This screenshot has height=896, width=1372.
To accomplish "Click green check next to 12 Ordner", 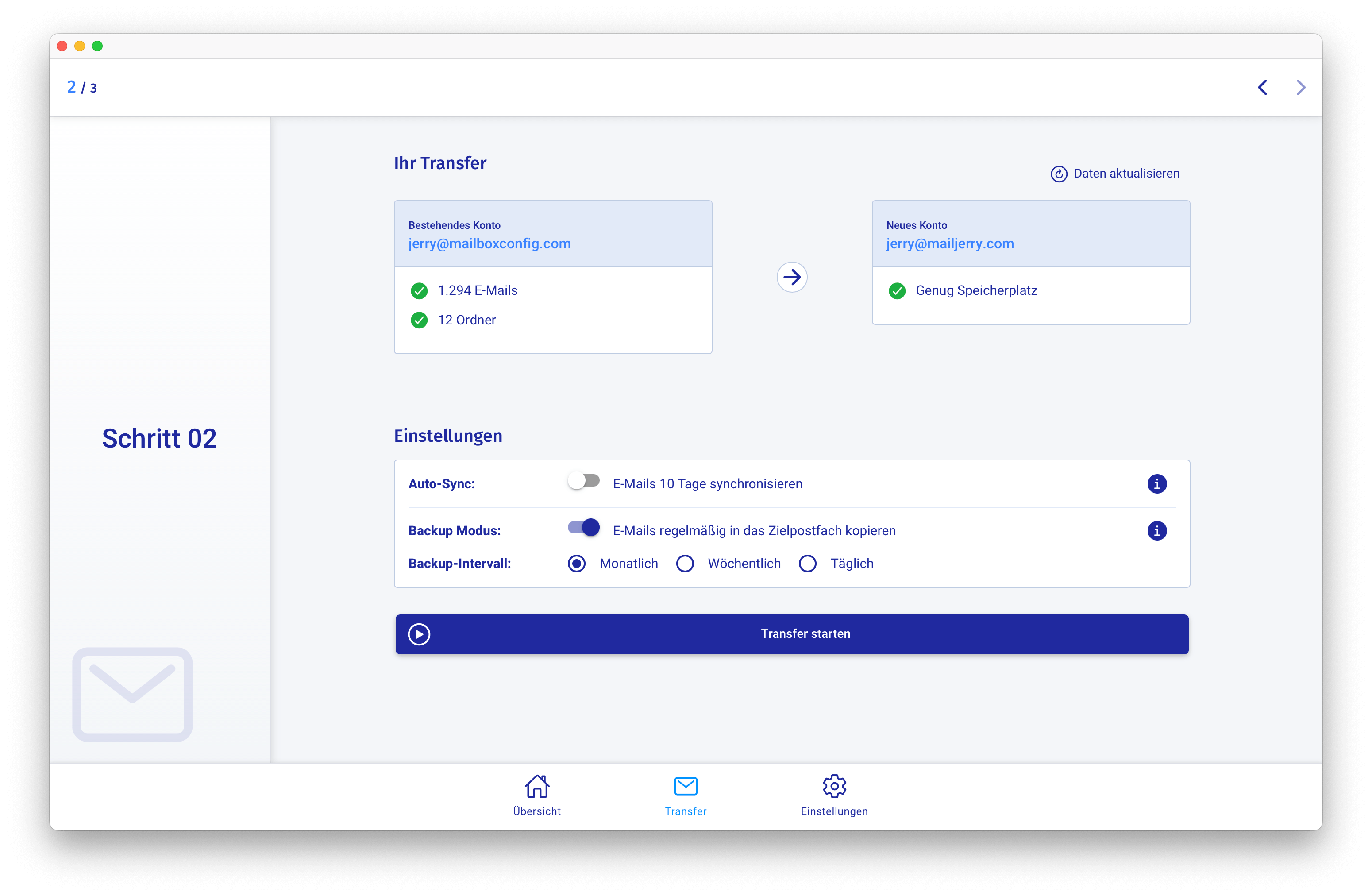I will [x=419, y=320].
